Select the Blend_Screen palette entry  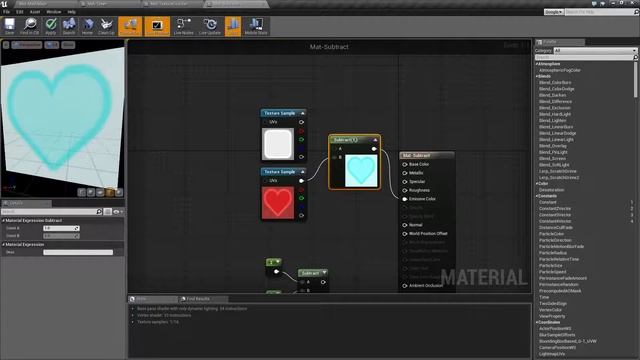[552, 159]
